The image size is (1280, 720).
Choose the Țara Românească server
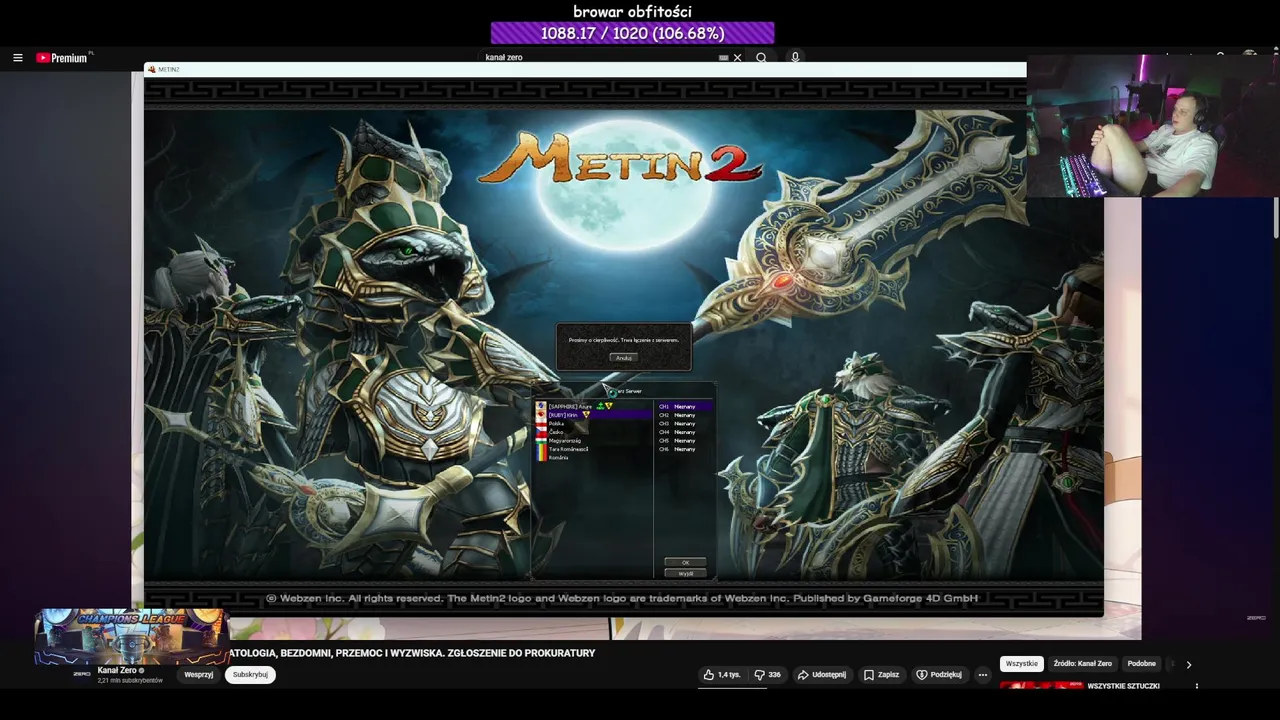point(592,449)
